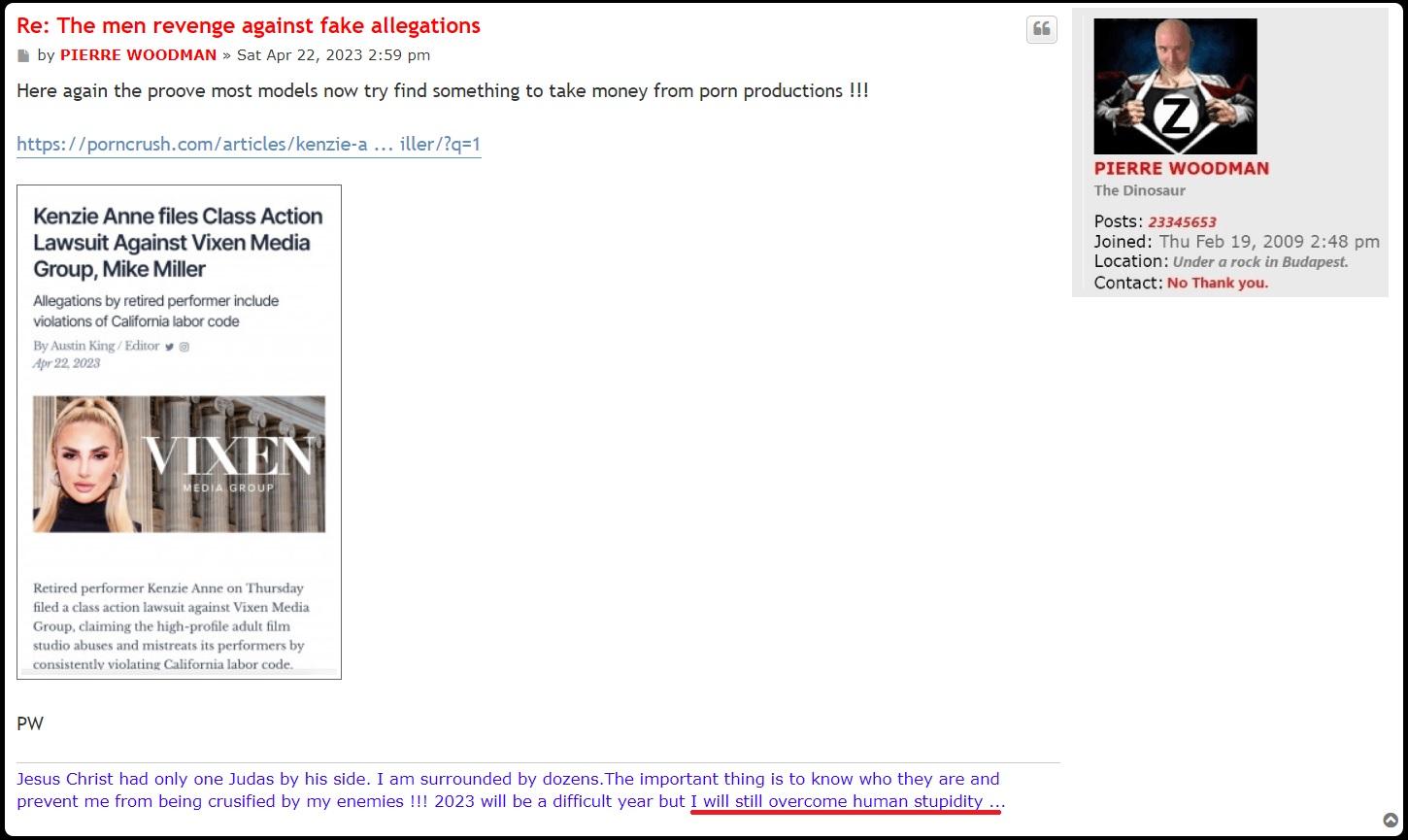Click the Vixen Media Group banner photo
The image size is (1408, 840).
pos(179,464)
